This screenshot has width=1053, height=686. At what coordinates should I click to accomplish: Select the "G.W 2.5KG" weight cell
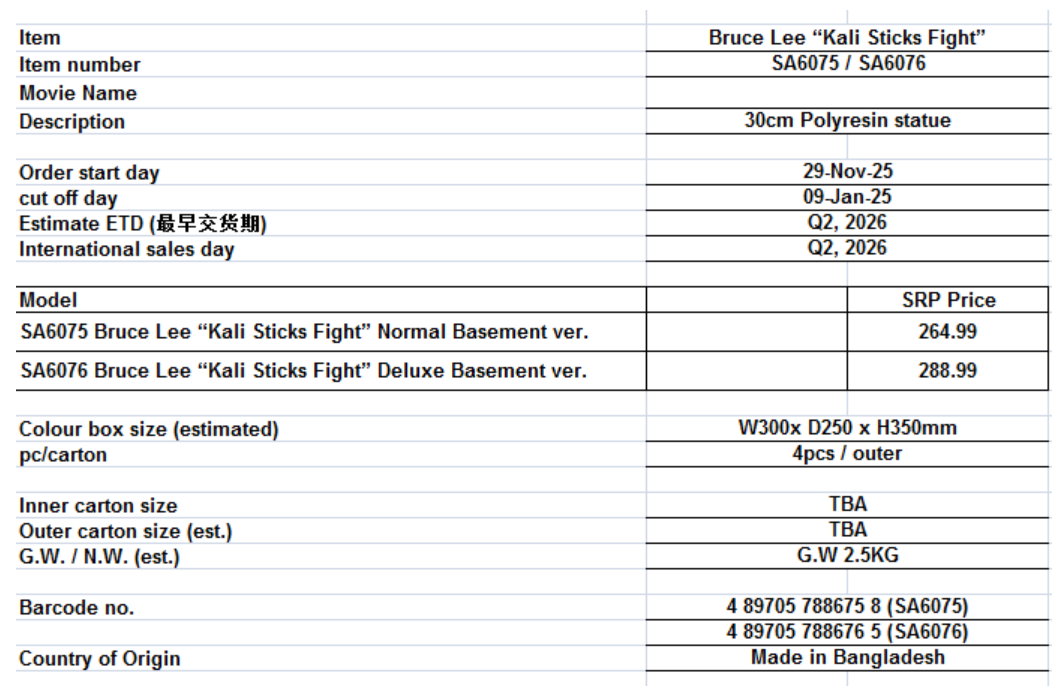click(847, 556)
